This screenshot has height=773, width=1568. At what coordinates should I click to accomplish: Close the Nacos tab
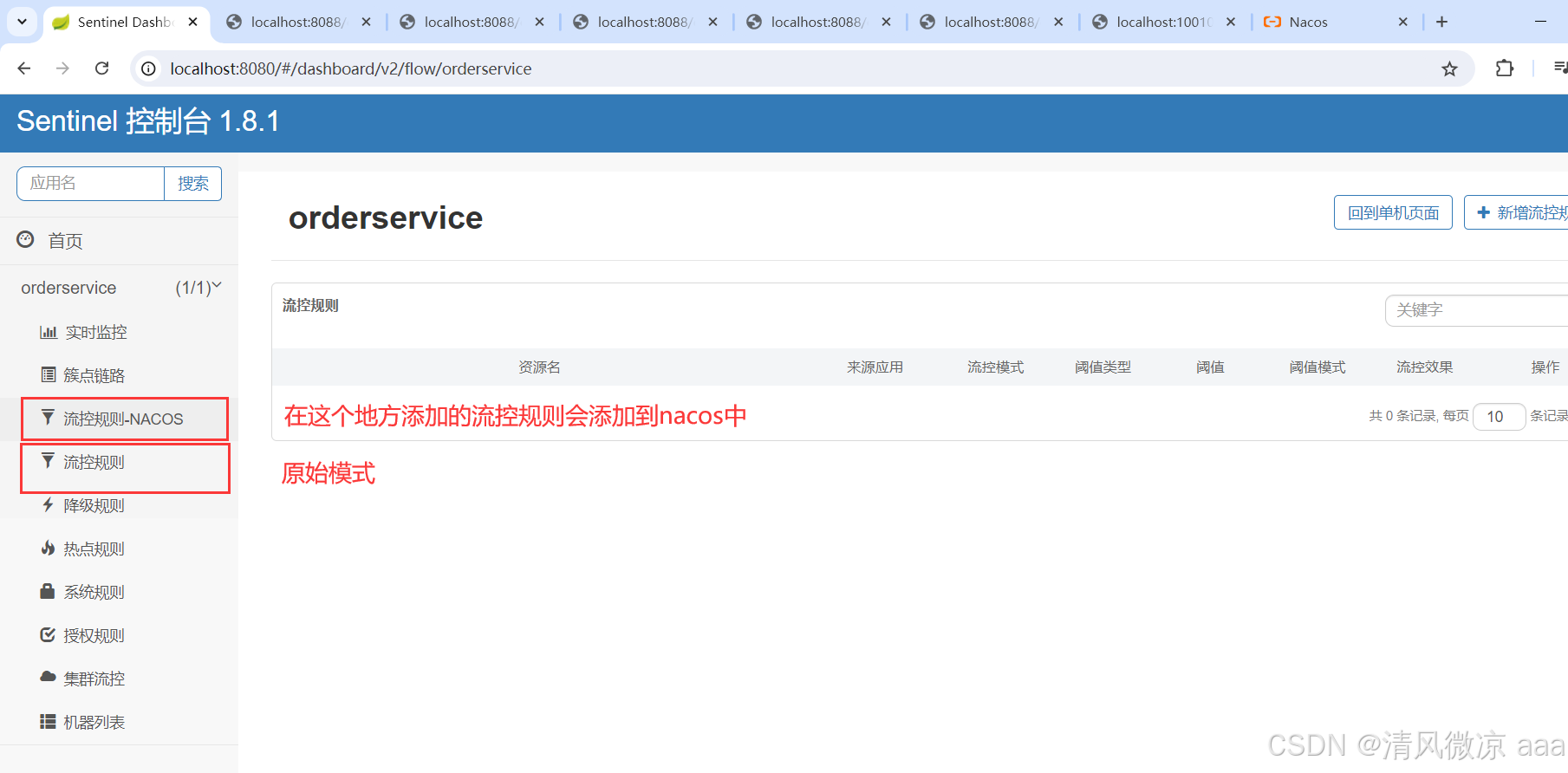(1403, 22)
